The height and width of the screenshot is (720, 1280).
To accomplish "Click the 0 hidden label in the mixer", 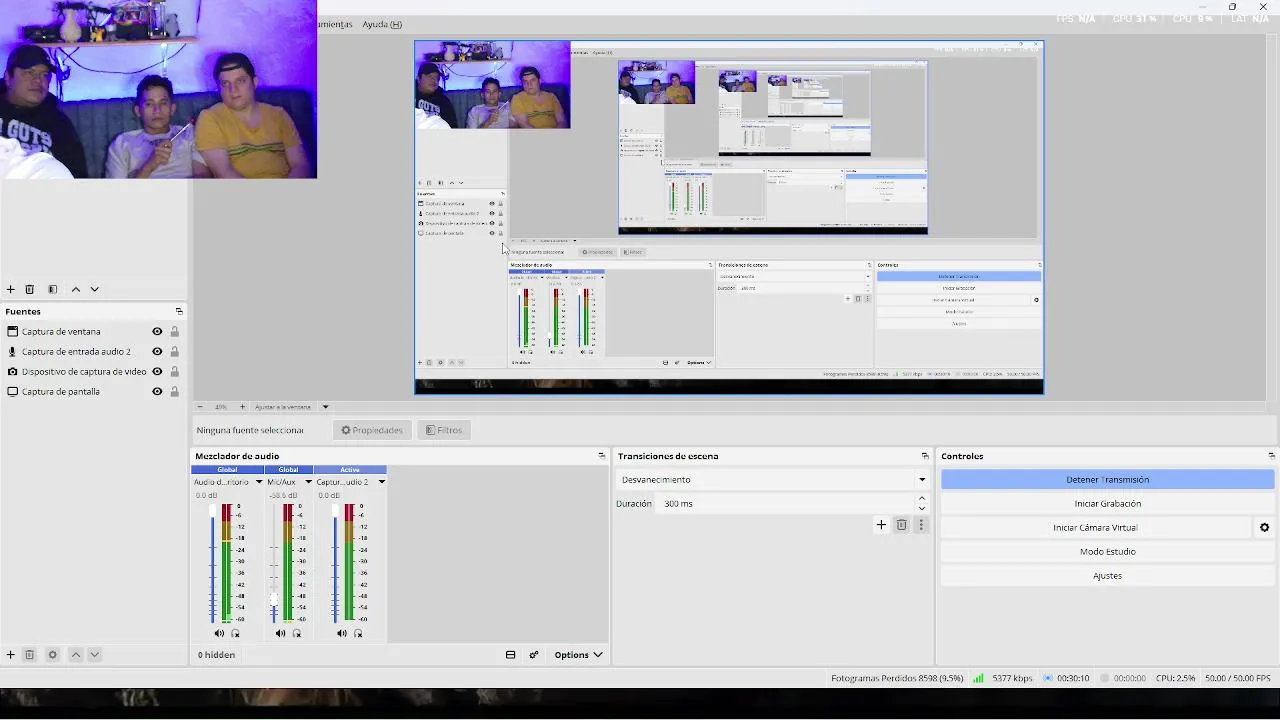I will click(216, 655).
